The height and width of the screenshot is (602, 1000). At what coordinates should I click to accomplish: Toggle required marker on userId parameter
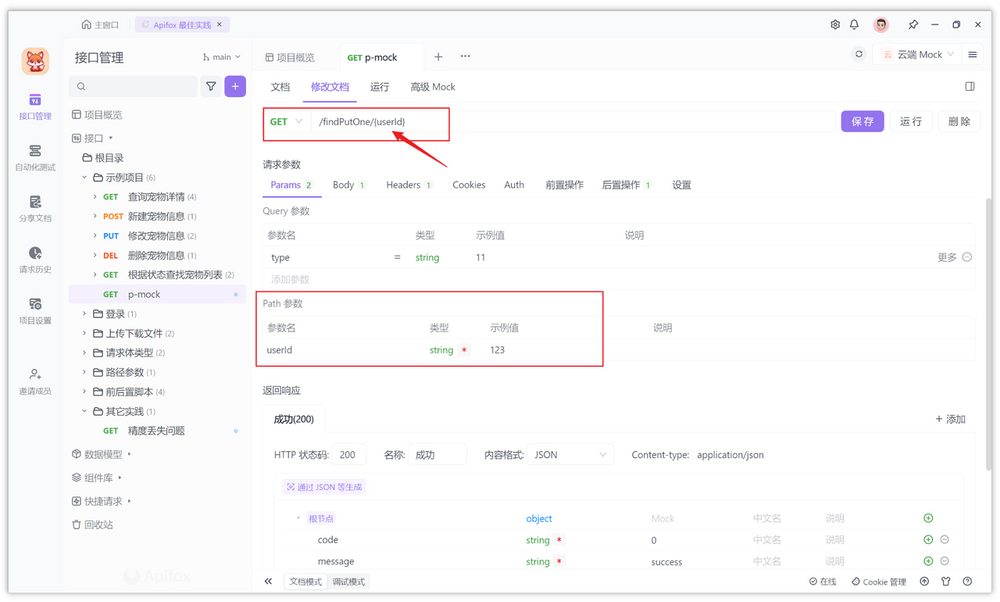click(x=464, y=350)
